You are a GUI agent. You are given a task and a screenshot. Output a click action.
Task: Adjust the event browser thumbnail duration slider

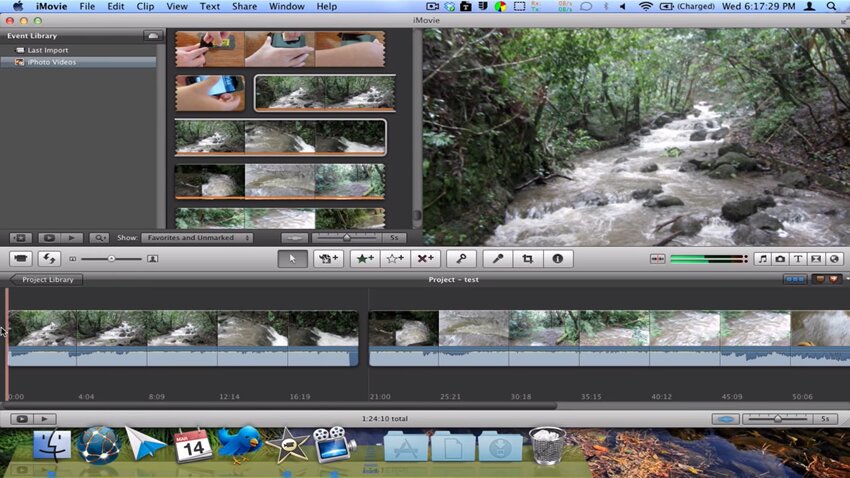(347, 237)
